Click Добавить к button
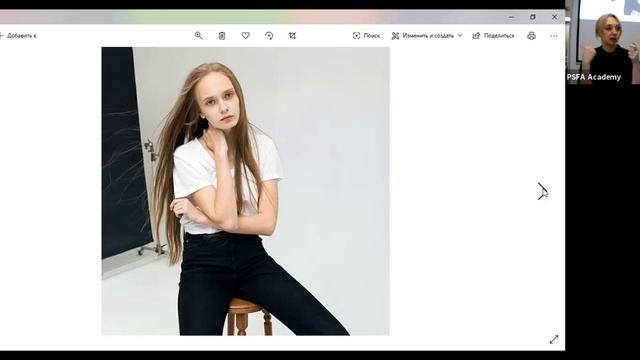This screenshot has height=360, width=640. [x=18, y=36]
